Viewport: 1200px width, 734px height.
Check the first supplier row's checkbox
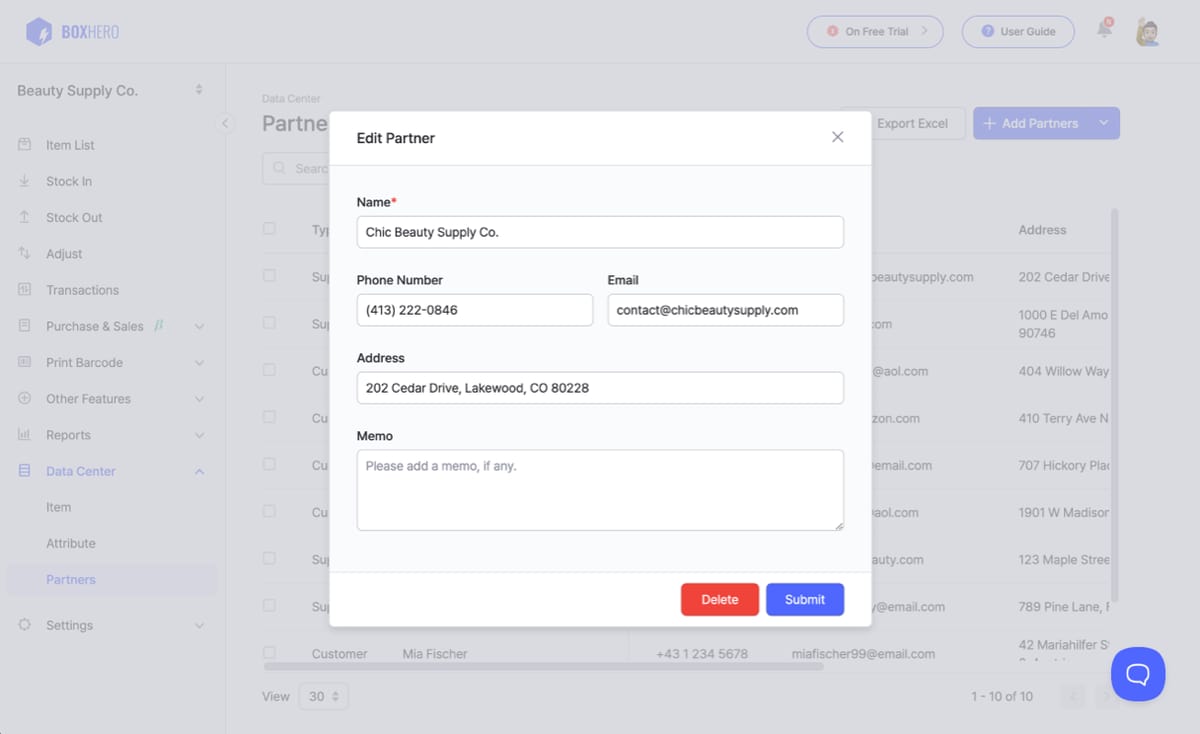pyautogui.click(x=269, y=275)
